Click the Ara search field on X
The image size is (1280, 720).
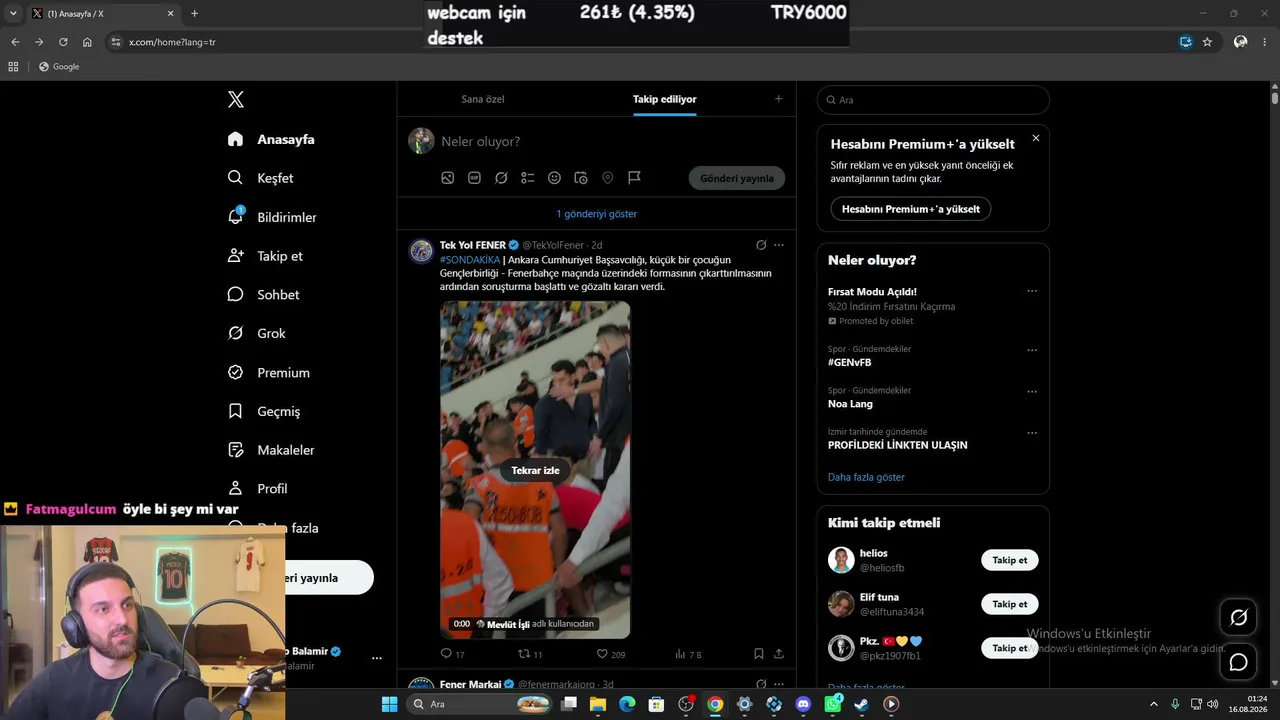(x=933, y=100)
